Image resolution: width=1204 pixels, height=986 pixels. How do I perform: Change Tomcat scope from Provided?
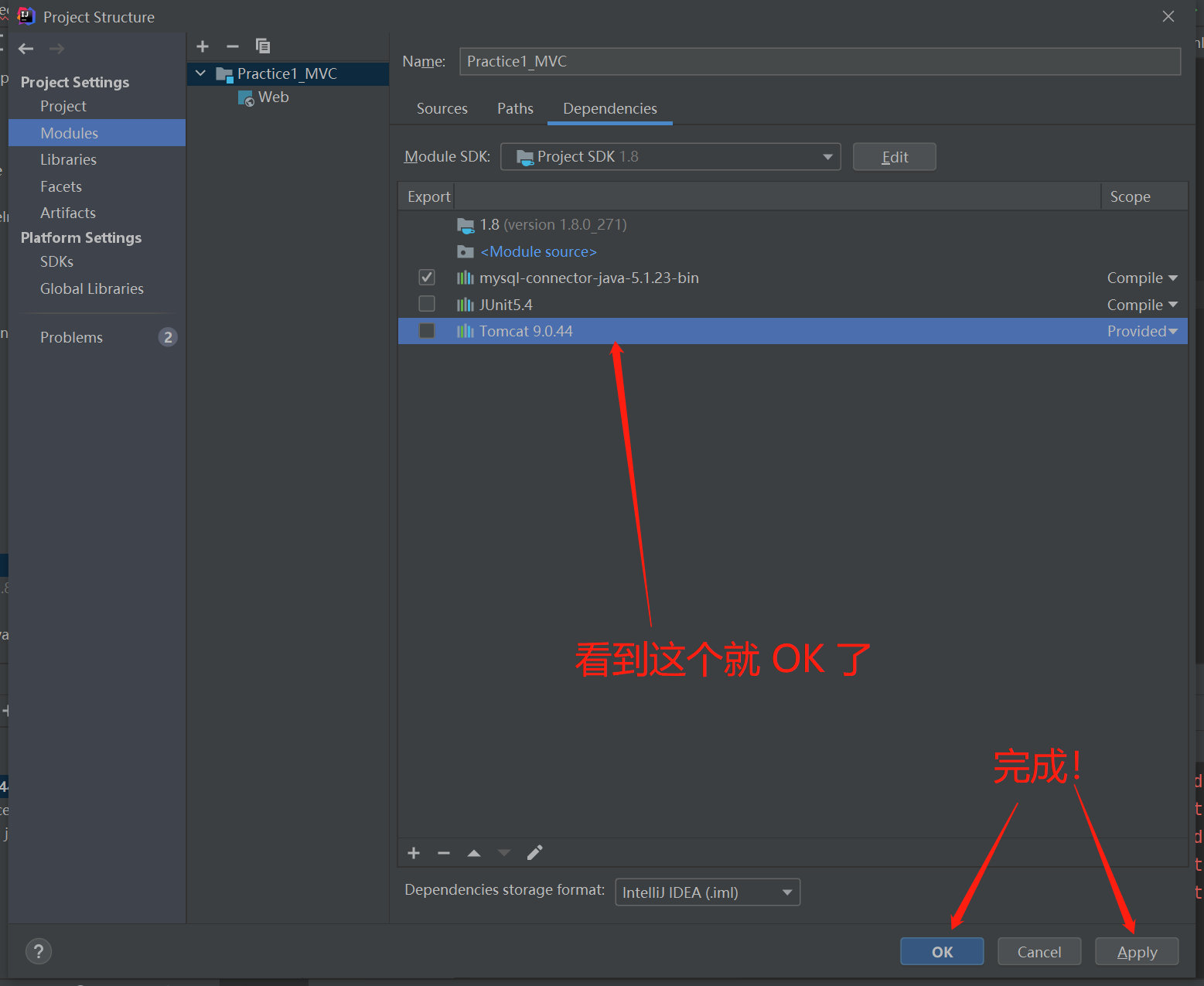pos(1142,331)
